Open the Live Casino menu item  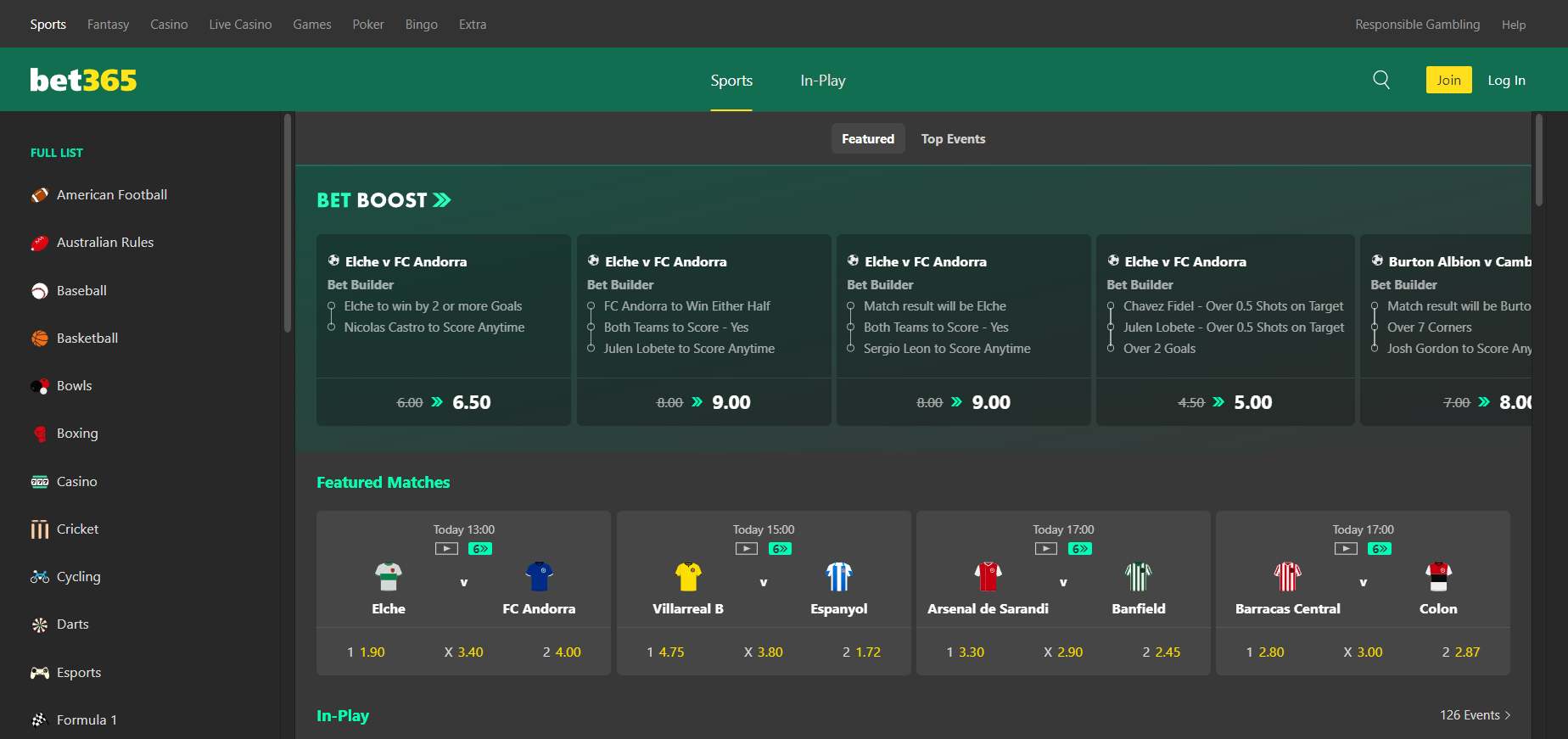pos(241,25)
